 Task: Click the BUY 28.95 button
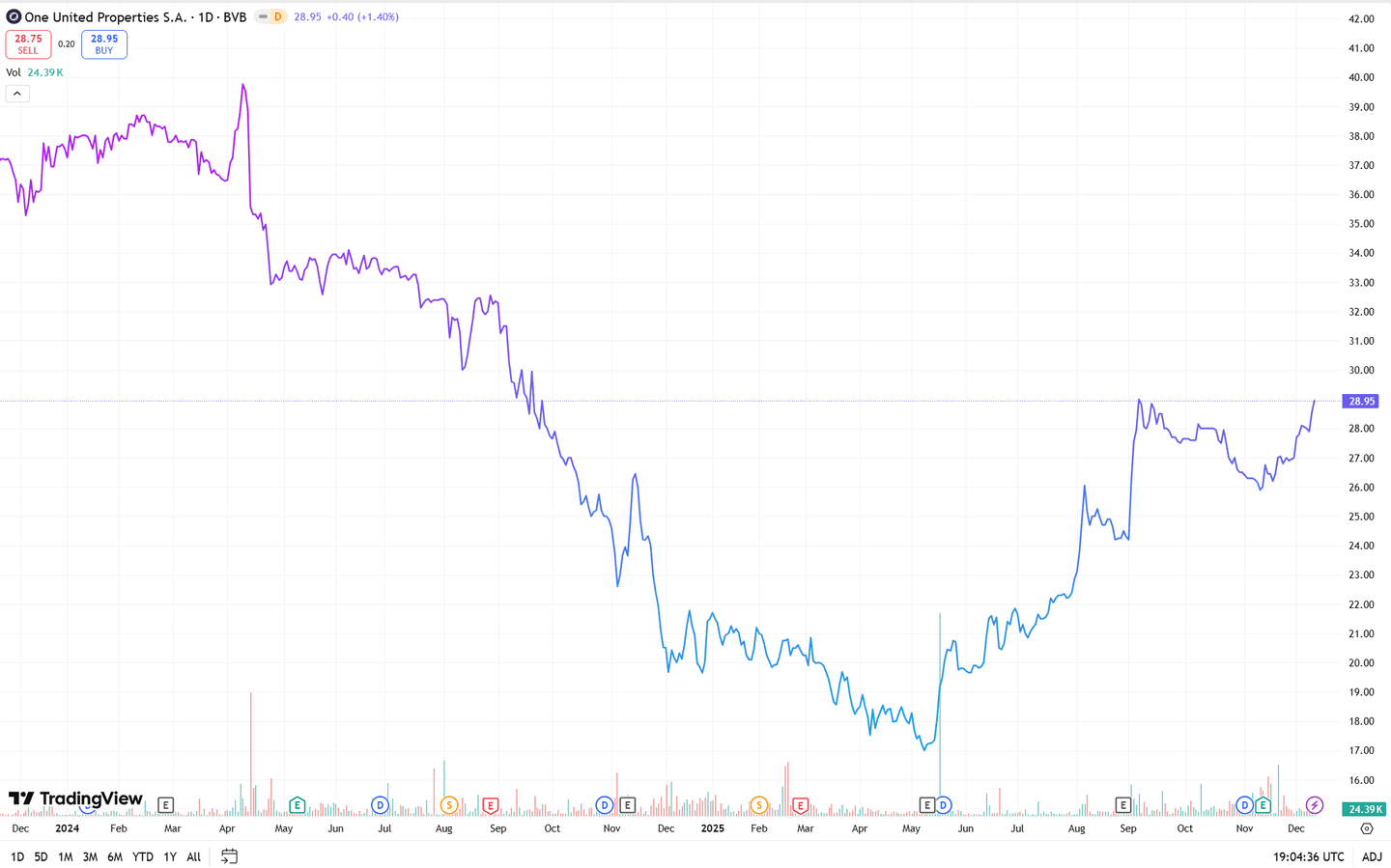click(104, 44)
